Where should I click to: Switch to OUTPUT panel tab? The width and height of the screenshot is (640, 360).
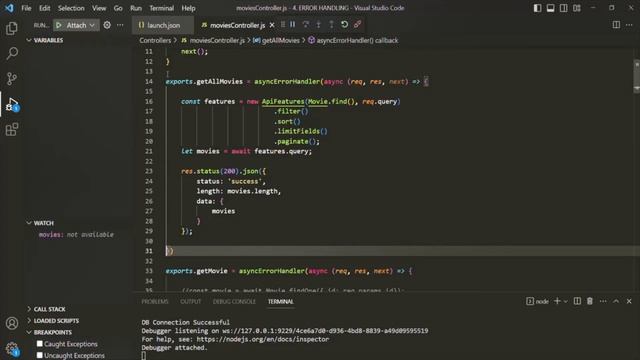(191, 302)
